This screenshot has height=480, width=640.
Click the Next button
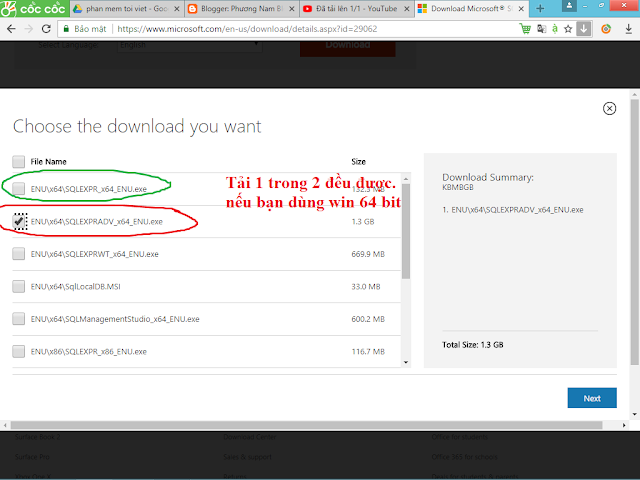[x=592, y=398]
